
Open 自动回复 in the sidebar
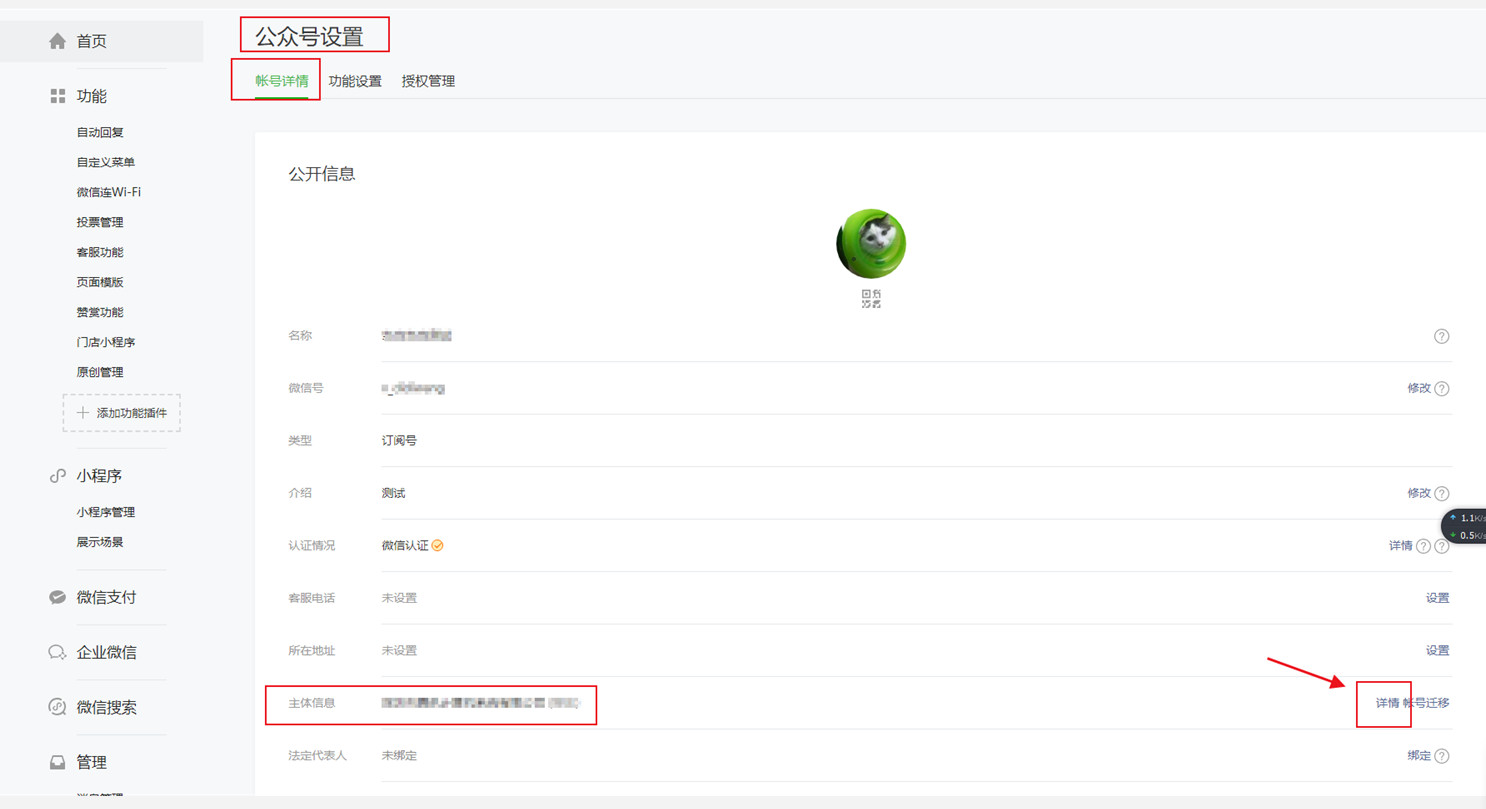coord(100,132)
